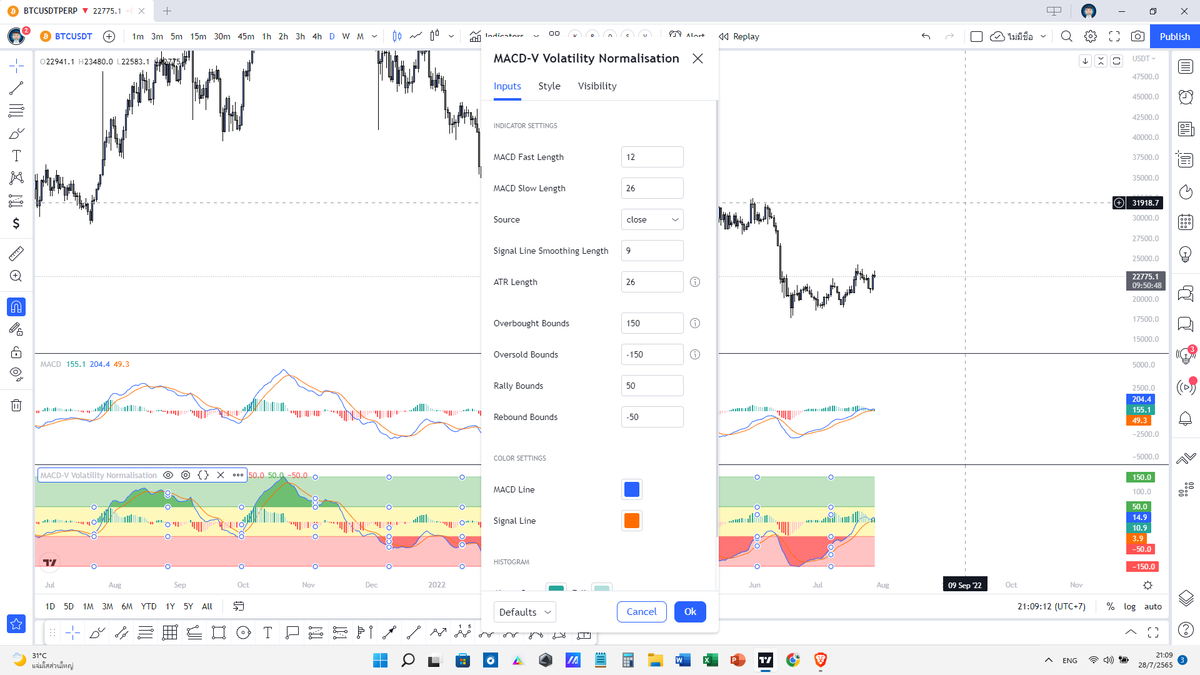This screenshot has width=1200, height=675.
Task: Remove MACD-V indicator with the X icon
Action: click(220, 475)
